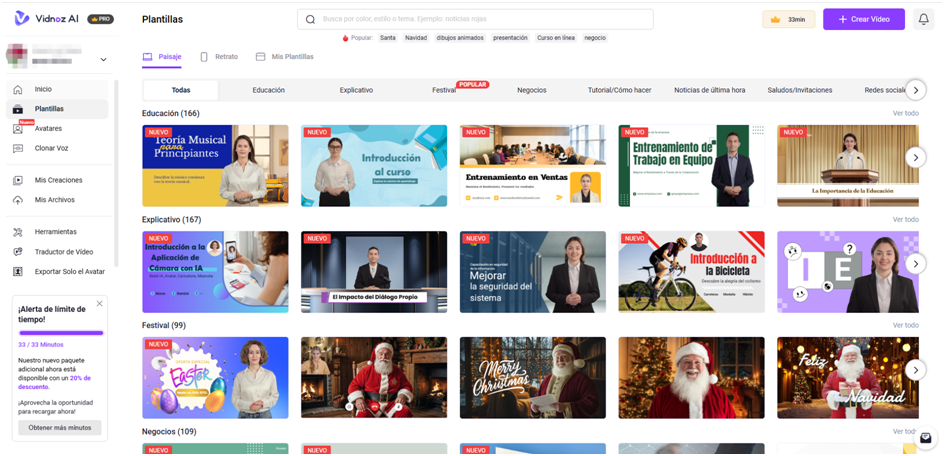Click the template search input field

475,19
